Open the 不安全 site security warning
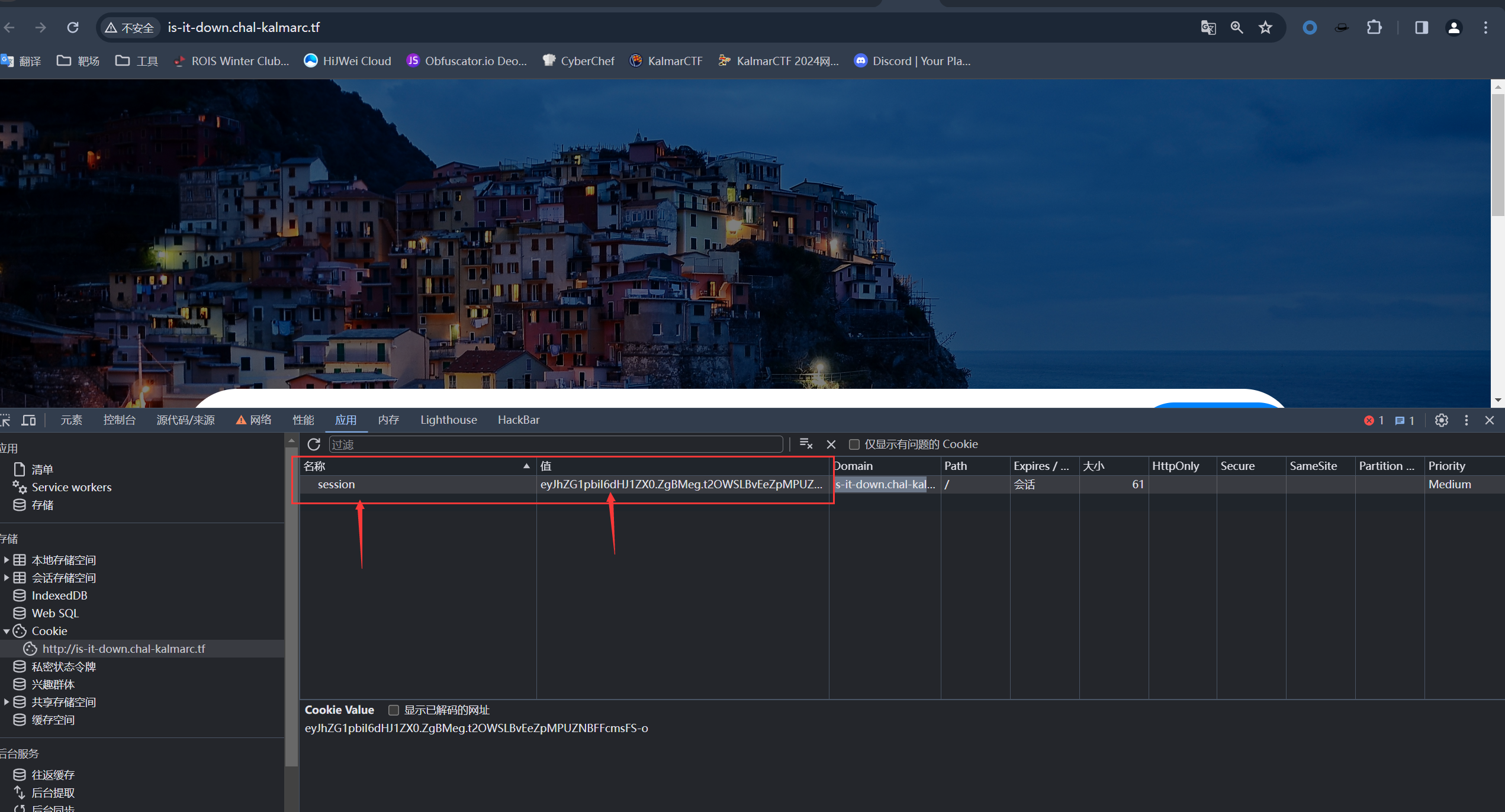This screenshot has width=1505, height=812. click(x=129, y=27)
